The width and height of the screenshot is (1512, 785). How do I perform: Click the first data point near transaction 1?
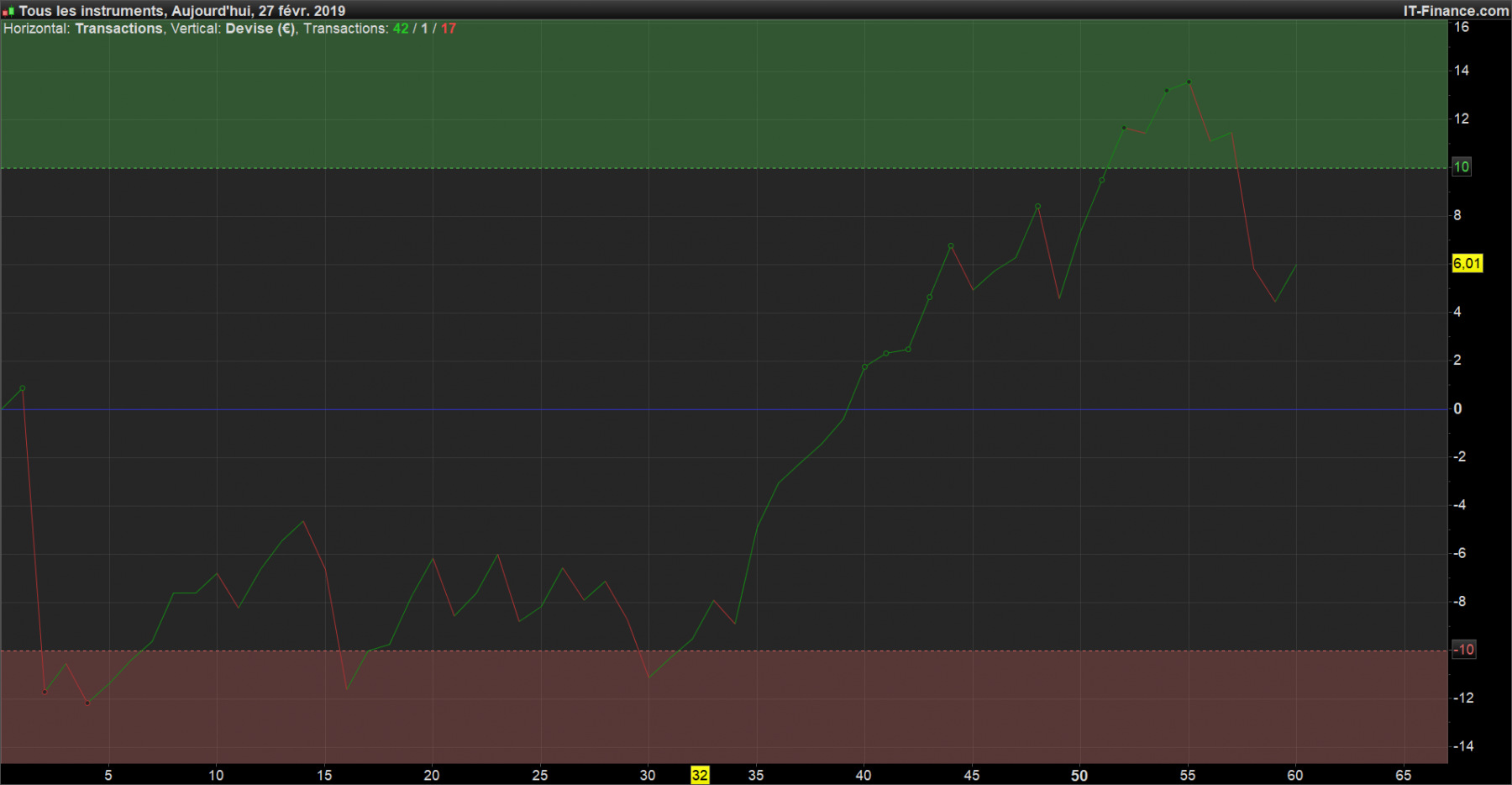(23, 388)
